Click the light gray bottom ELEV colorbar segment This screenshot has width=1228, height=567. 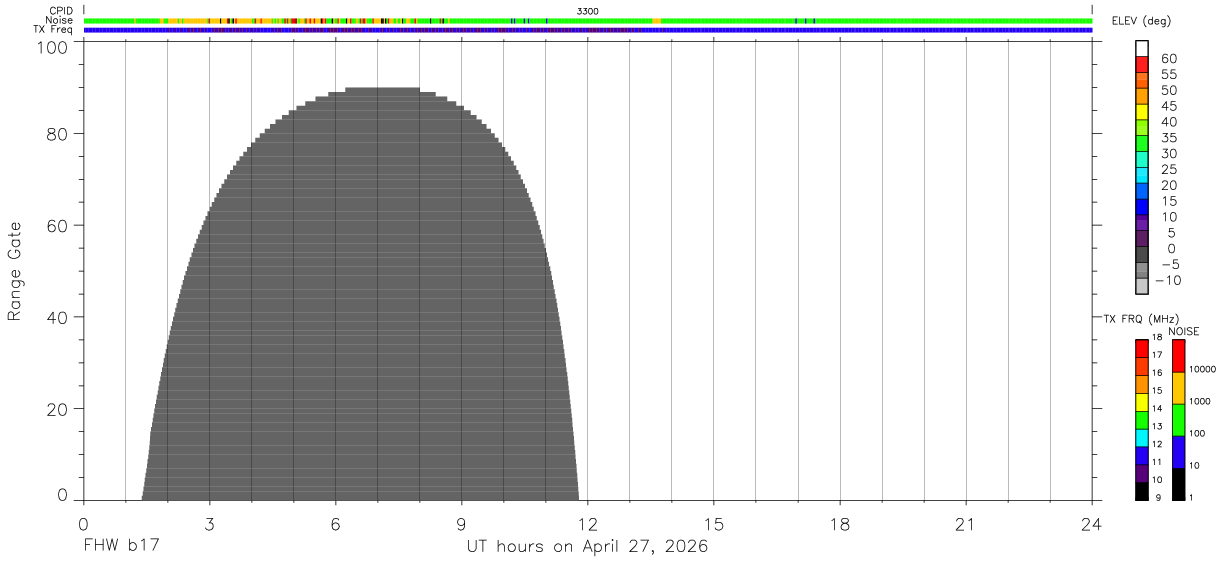pos(1142,287)
